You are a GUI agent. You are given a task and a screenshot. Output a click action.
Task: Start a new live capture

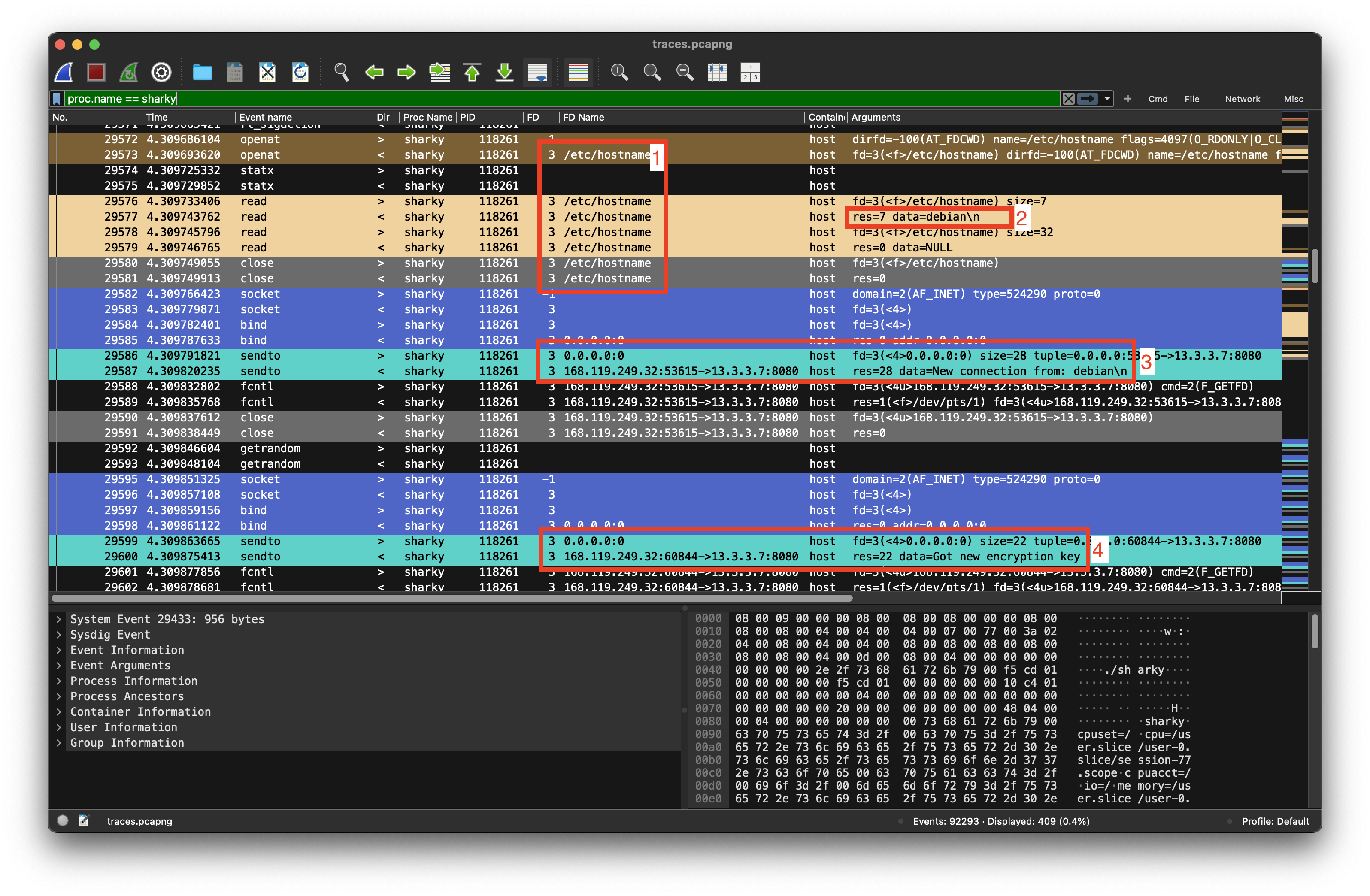[x=64, y=72]
